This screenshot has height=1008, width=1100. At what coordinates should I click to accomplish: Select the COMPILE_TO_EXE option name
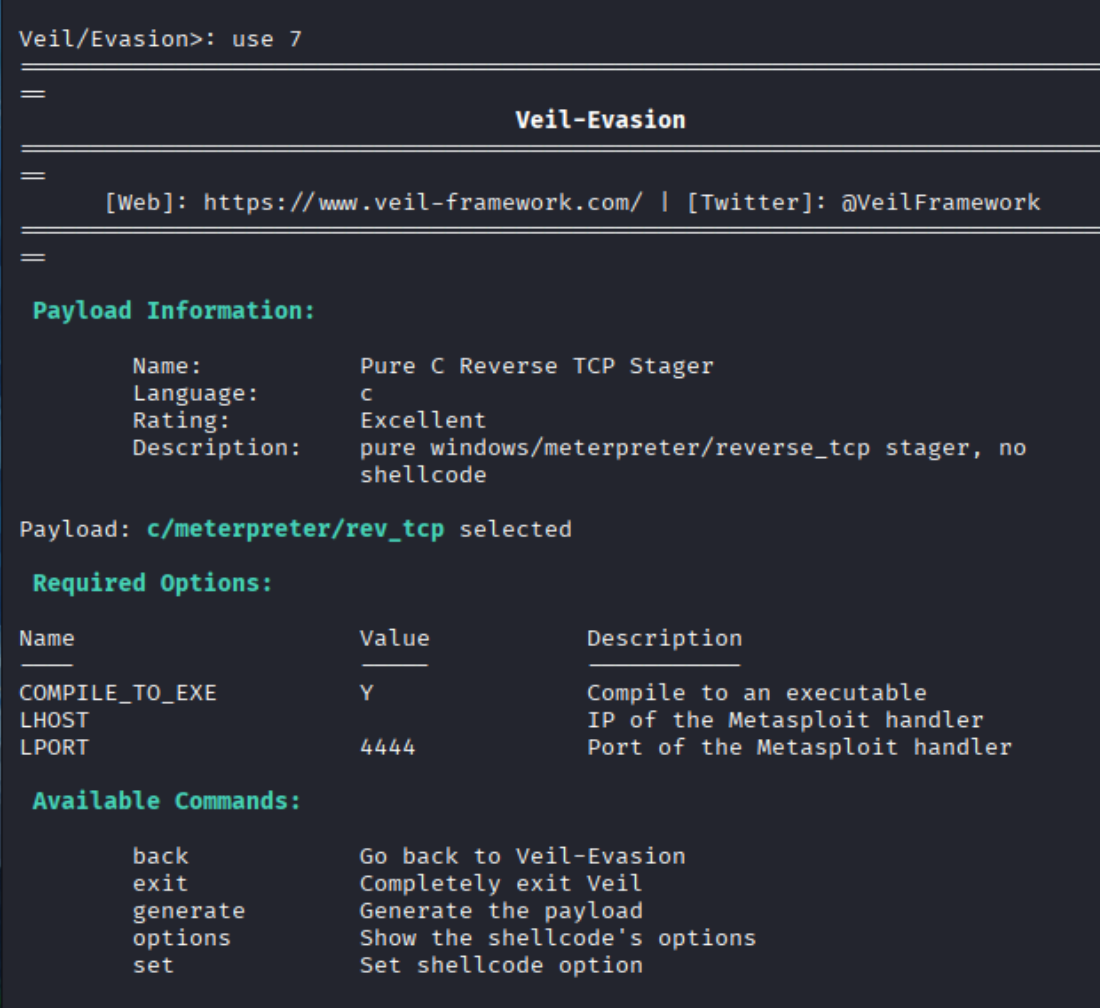118,693
